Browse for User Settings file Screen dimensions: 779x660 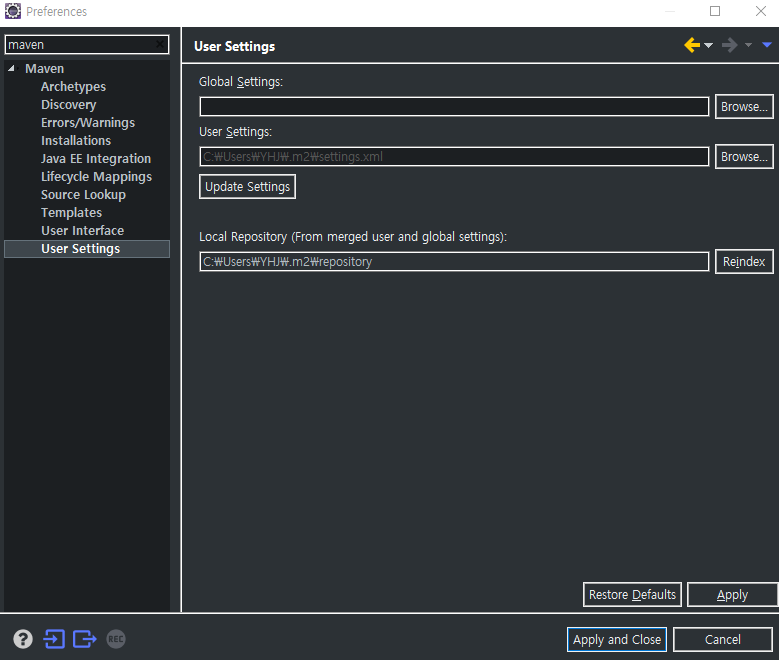744,157
